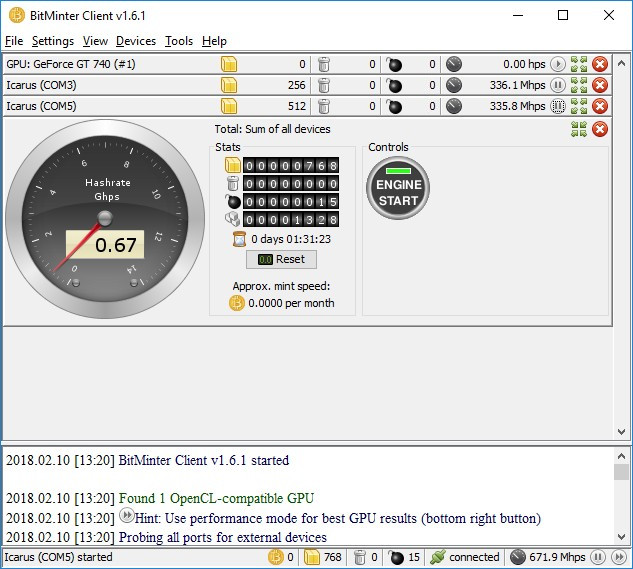Click the status bar bomb icon
This screenshot has width=633, height=569.
click(x=396, y=557)
